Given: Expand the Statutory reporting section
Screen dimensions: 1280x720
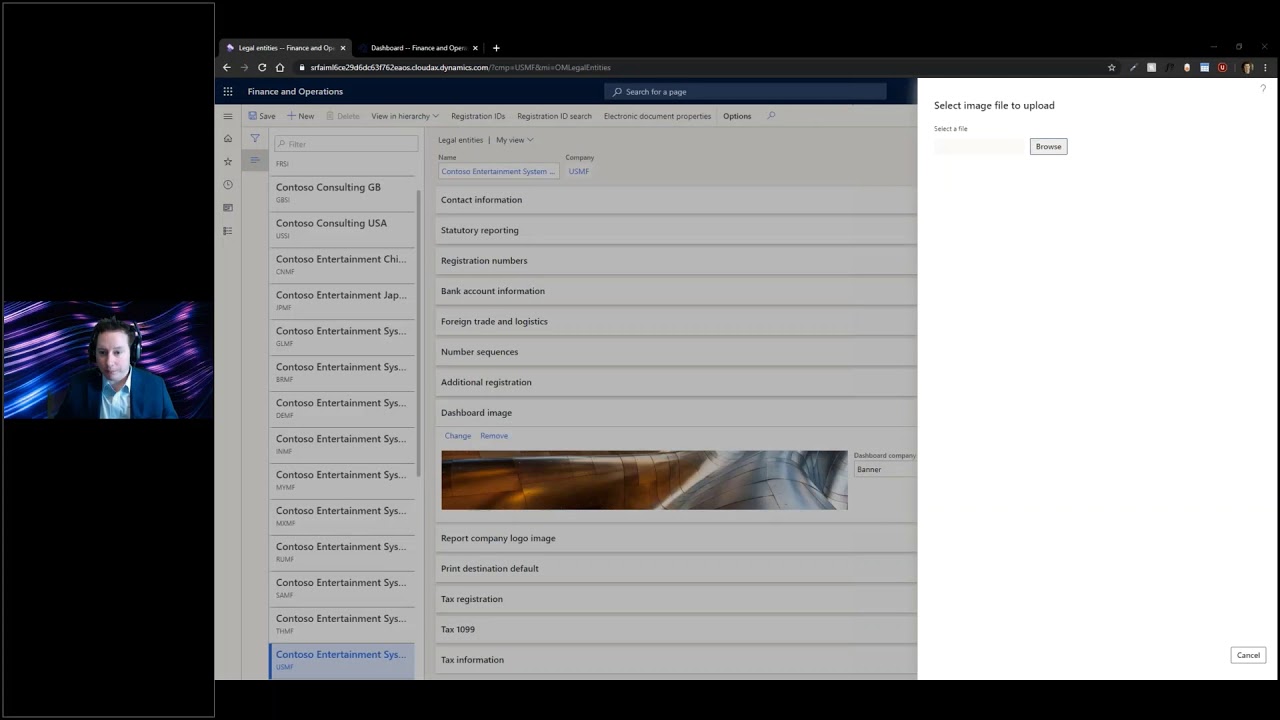Looking at the screenshot, I should pyautogui.click(x=677, y=230).
